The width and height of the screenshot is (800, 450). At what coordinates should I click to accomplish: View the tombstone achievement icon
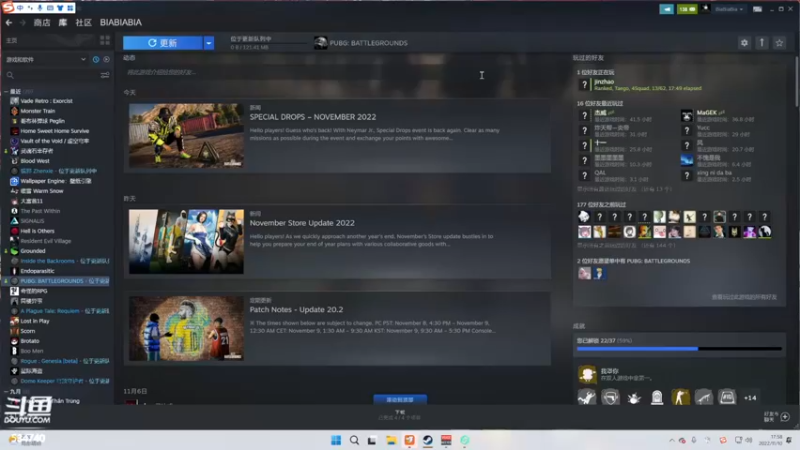click(x=657, y=397)
